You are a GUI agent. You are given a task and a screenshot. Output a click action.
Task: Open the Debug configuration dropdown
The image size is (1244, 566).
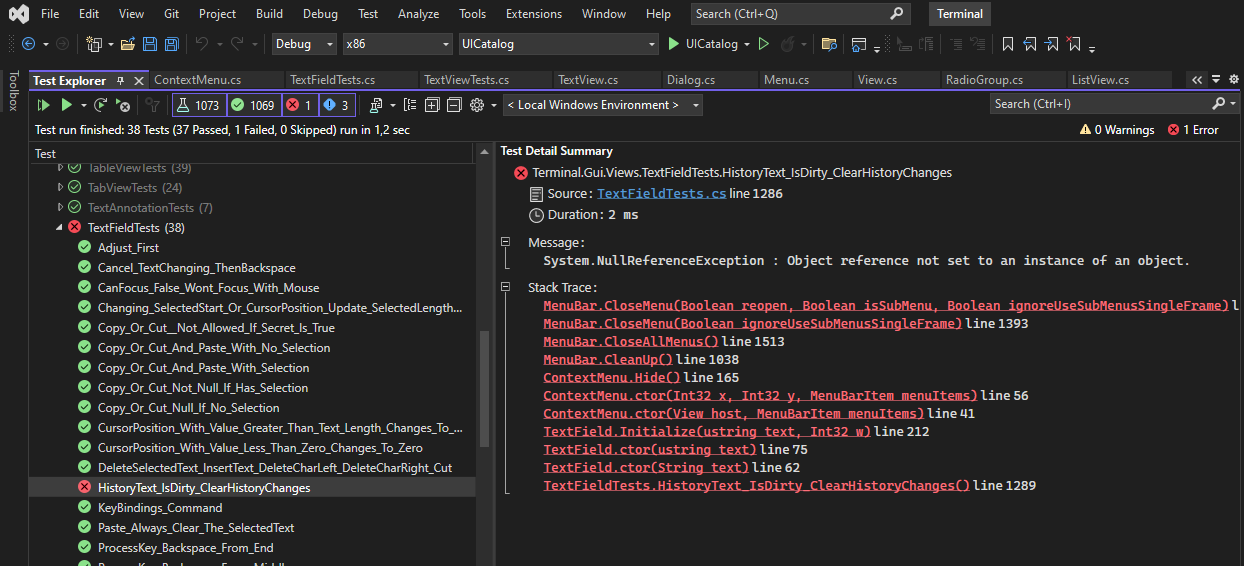(305, 44)
